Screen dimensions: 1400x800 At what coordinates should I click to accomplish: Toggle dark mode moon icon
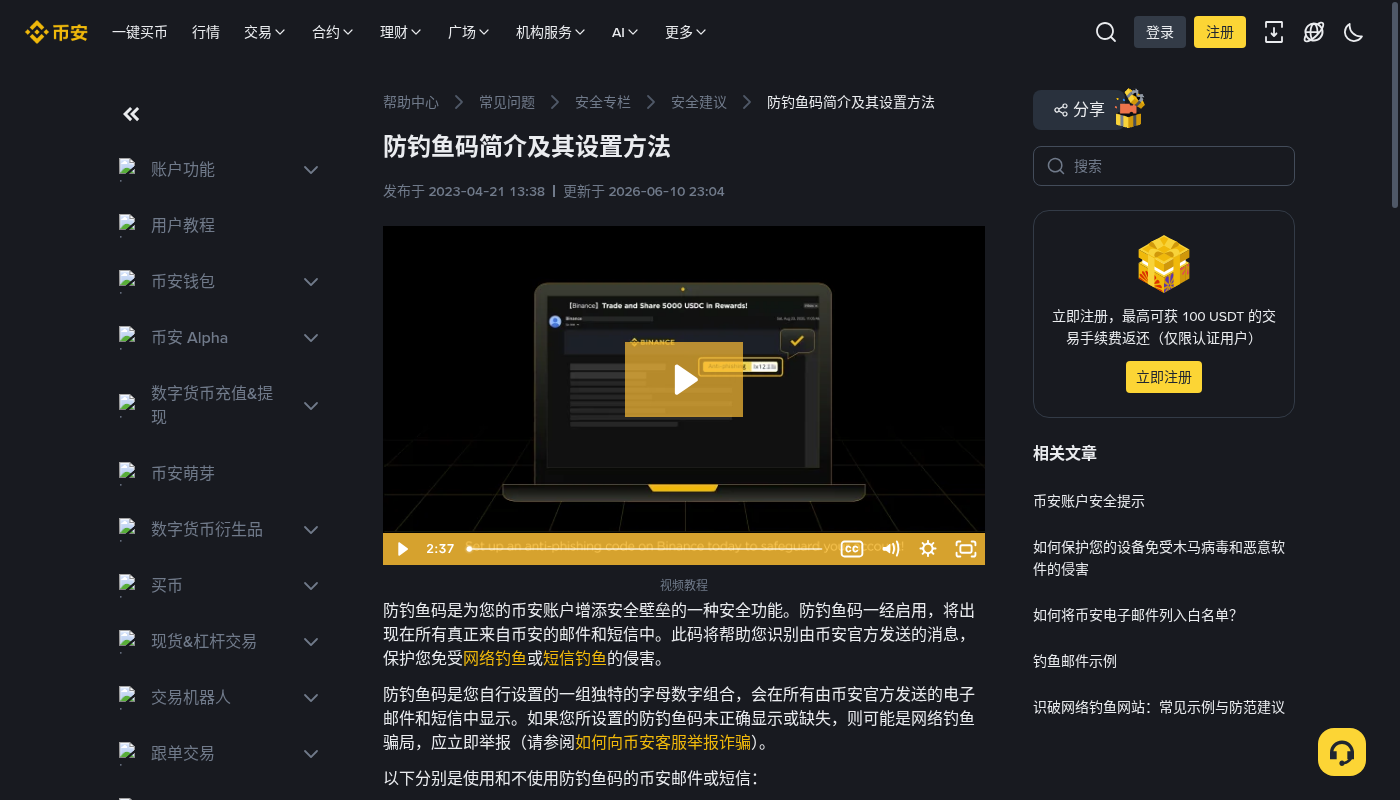click(1354, 32)
